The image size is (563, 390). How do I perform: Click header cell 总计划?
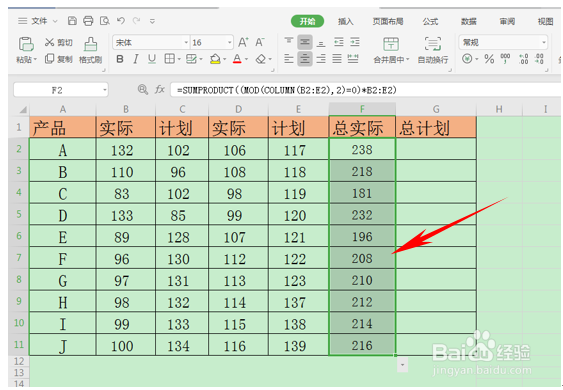click(x=436, y=127)
